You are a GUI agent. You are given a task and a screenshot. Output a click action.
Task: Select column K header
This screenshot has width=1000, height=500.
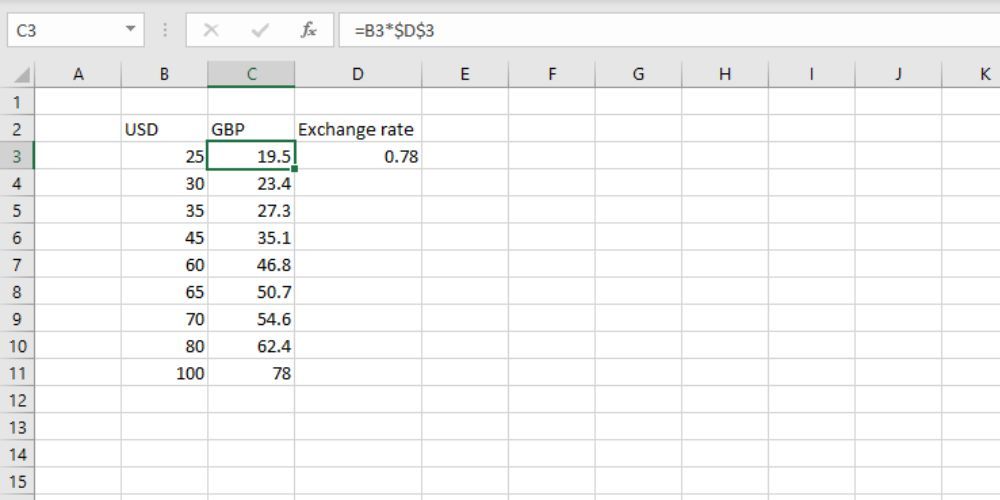(x=984, y=74)
